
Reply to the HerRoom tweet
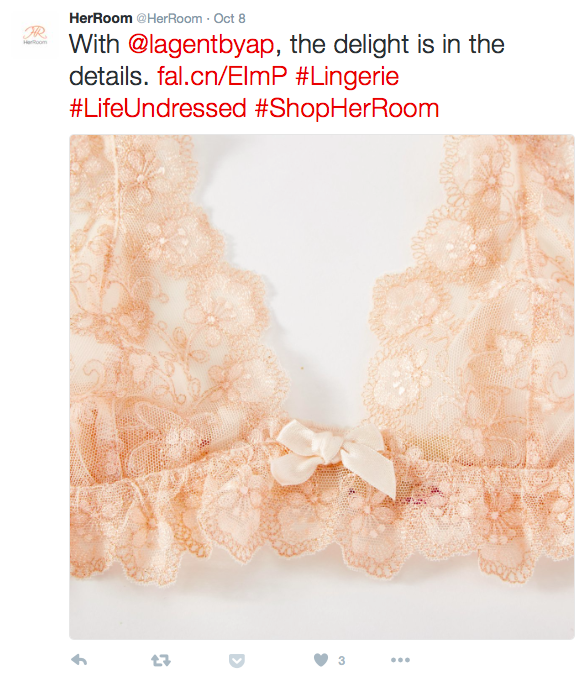[x=79, y=660]
